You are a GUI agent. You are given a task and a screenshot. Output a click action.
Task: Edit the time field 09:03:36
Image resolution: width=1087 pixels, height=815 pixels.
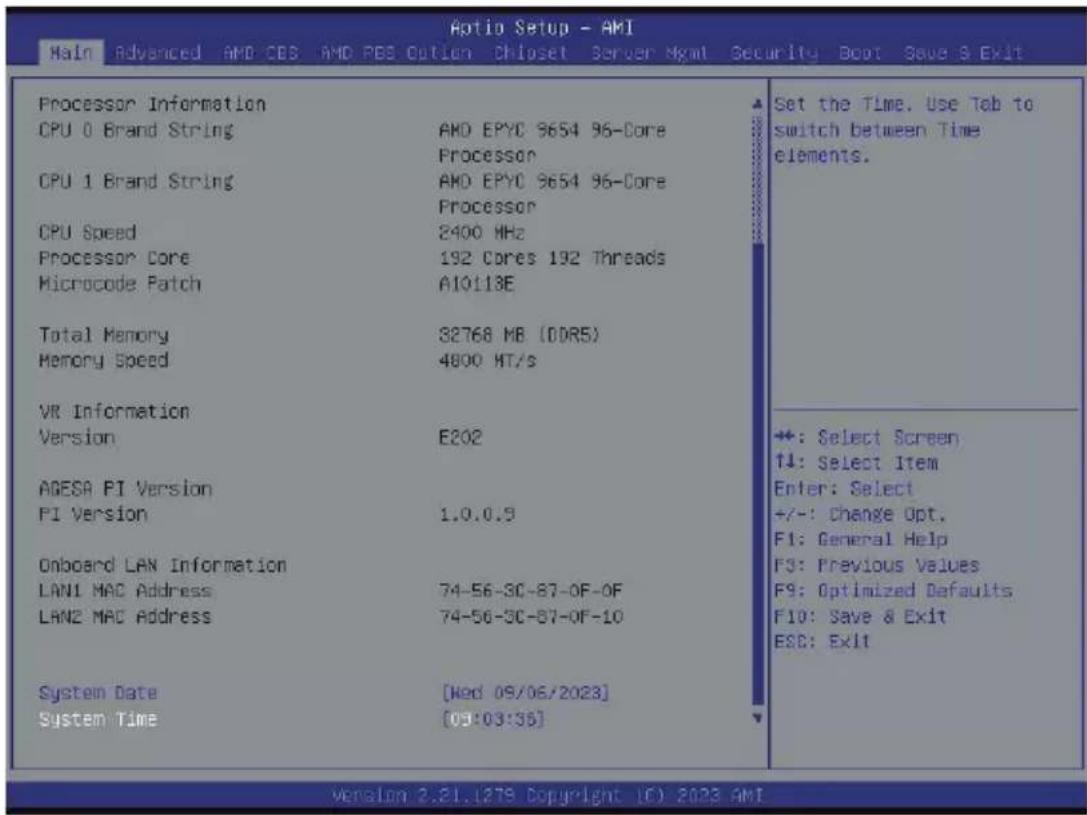[x=493, y=719]
